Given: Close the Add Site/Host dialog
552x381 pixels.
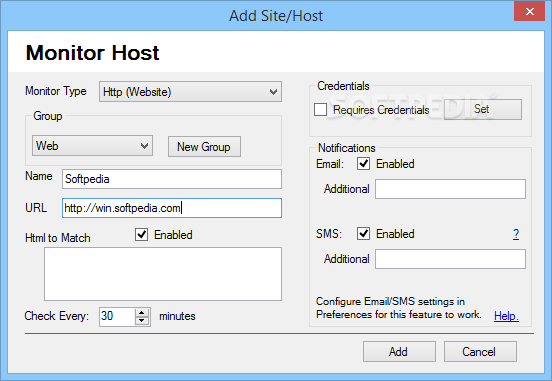Looking at the screenshot, I should coord(529,11).
